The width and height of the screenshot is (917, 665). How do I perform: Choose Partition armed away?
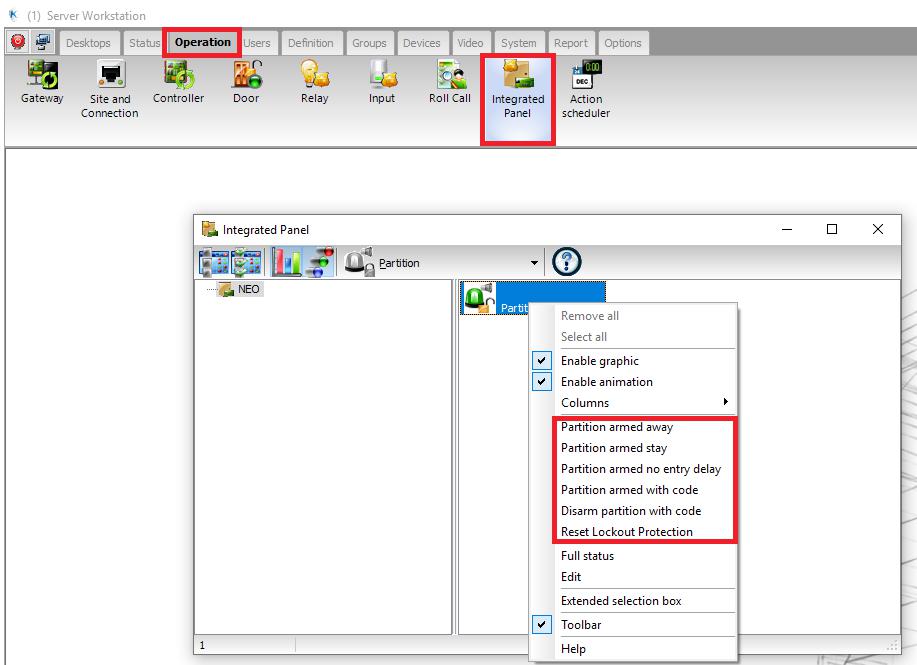(x=616, y=427)
